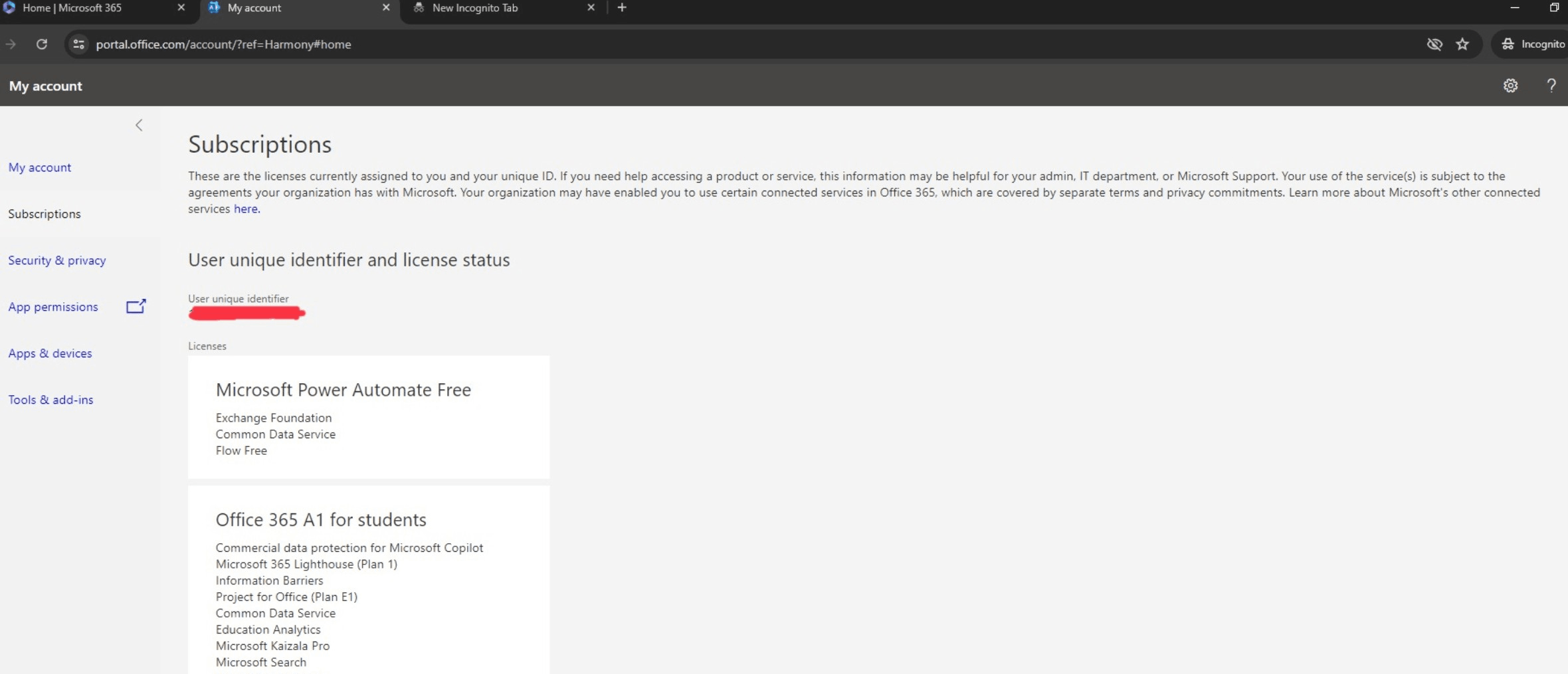
Task: Open Tools & add-ins page
Action: tap(51, 400)
